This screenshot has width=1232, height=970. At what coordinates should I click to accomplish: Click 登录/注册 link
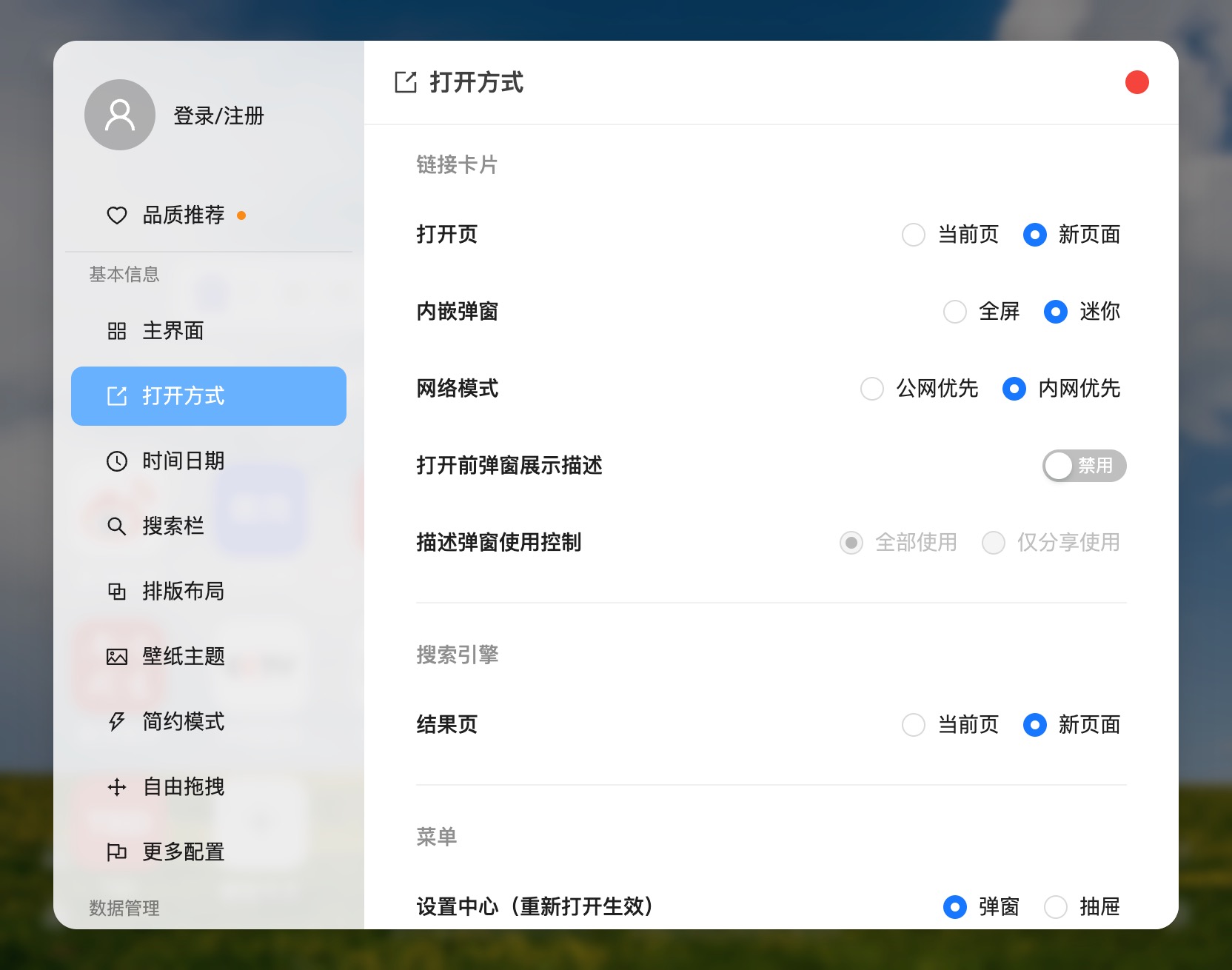tap(218, 116)
